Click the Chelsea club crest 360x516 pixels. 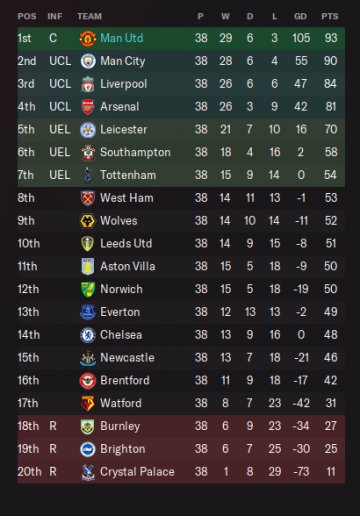tap(88, 335)
